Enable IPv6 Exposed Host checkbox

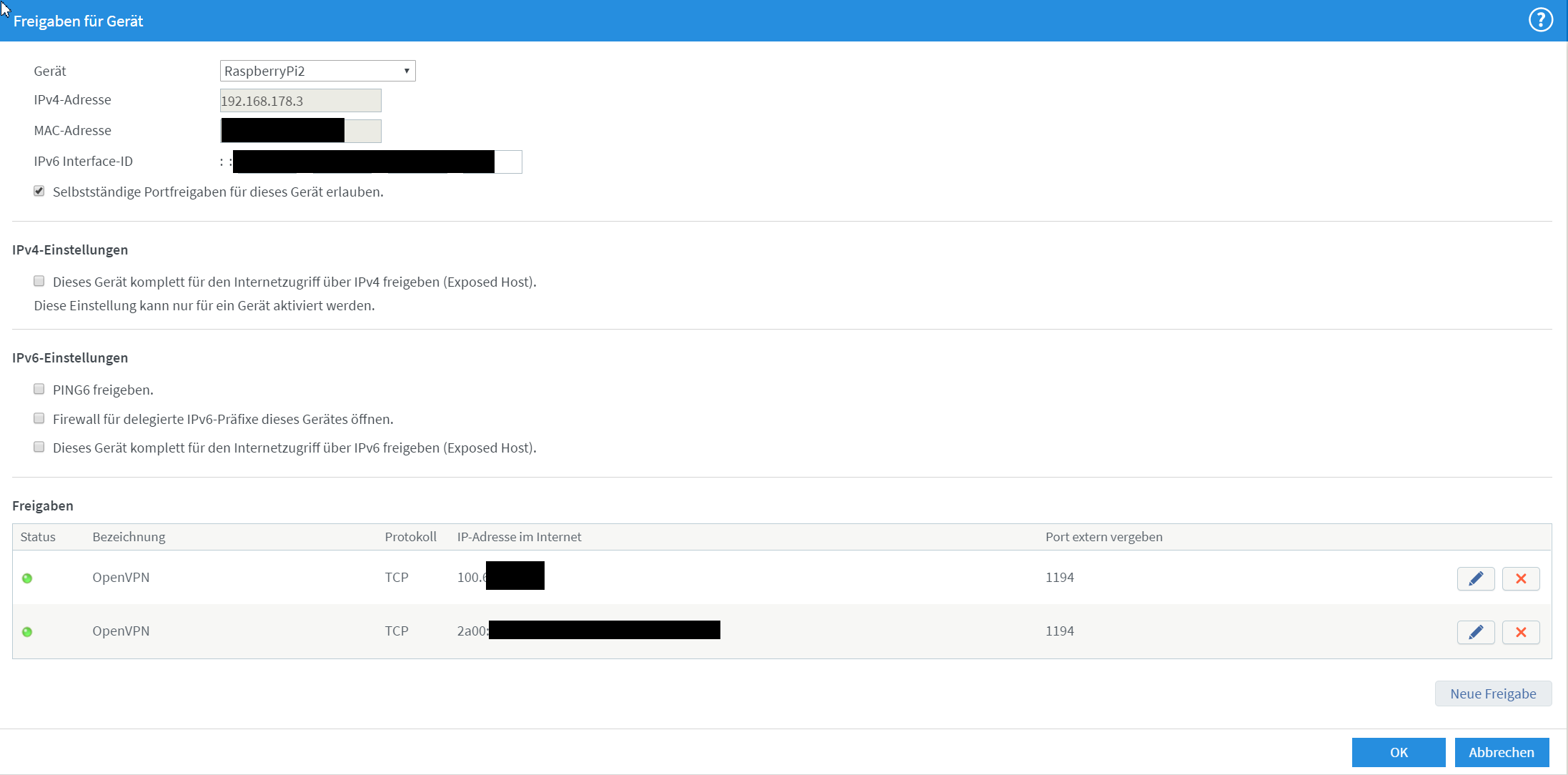tap(39, 447)
